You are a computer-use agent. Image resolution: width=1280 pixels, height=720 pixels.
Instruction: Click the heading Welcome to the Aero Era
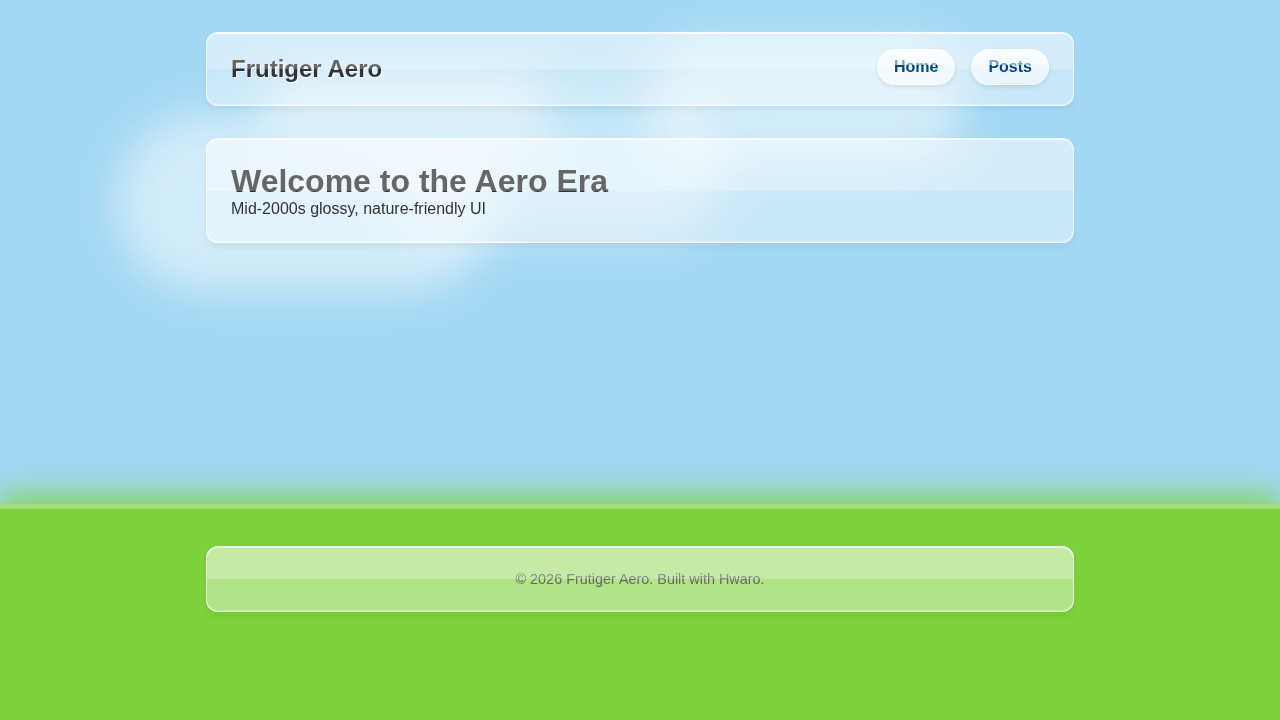pos(419,181)
